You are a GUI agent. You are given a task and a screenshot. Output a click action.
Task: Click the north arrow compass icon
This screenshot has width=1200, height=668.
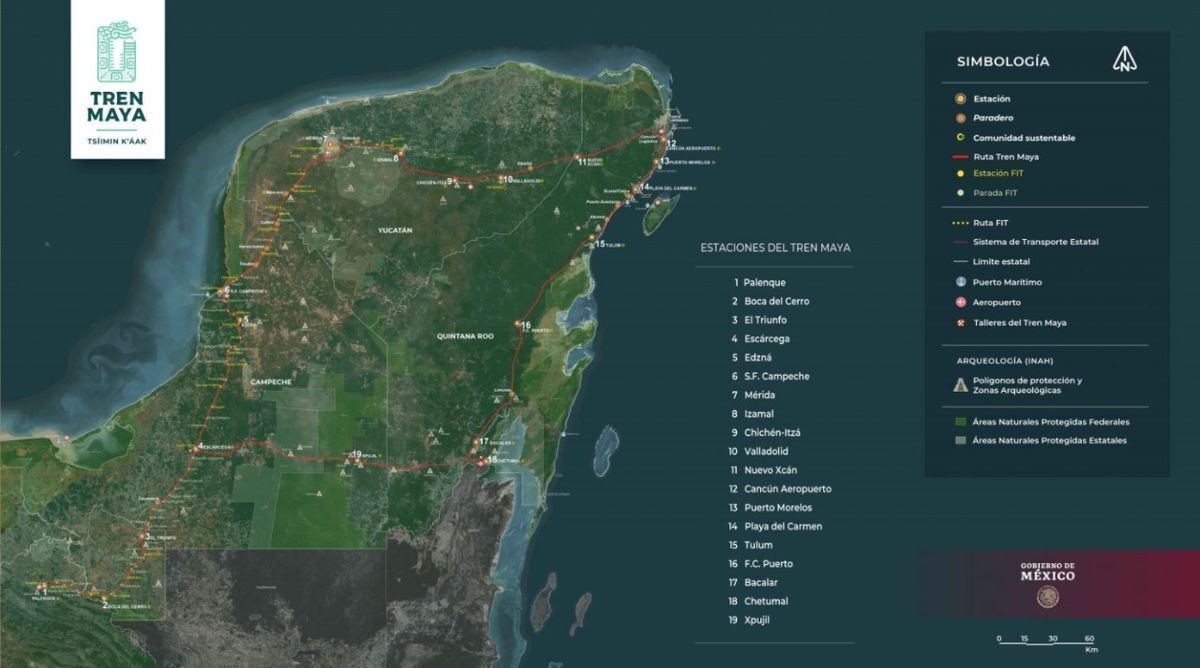1125,60
